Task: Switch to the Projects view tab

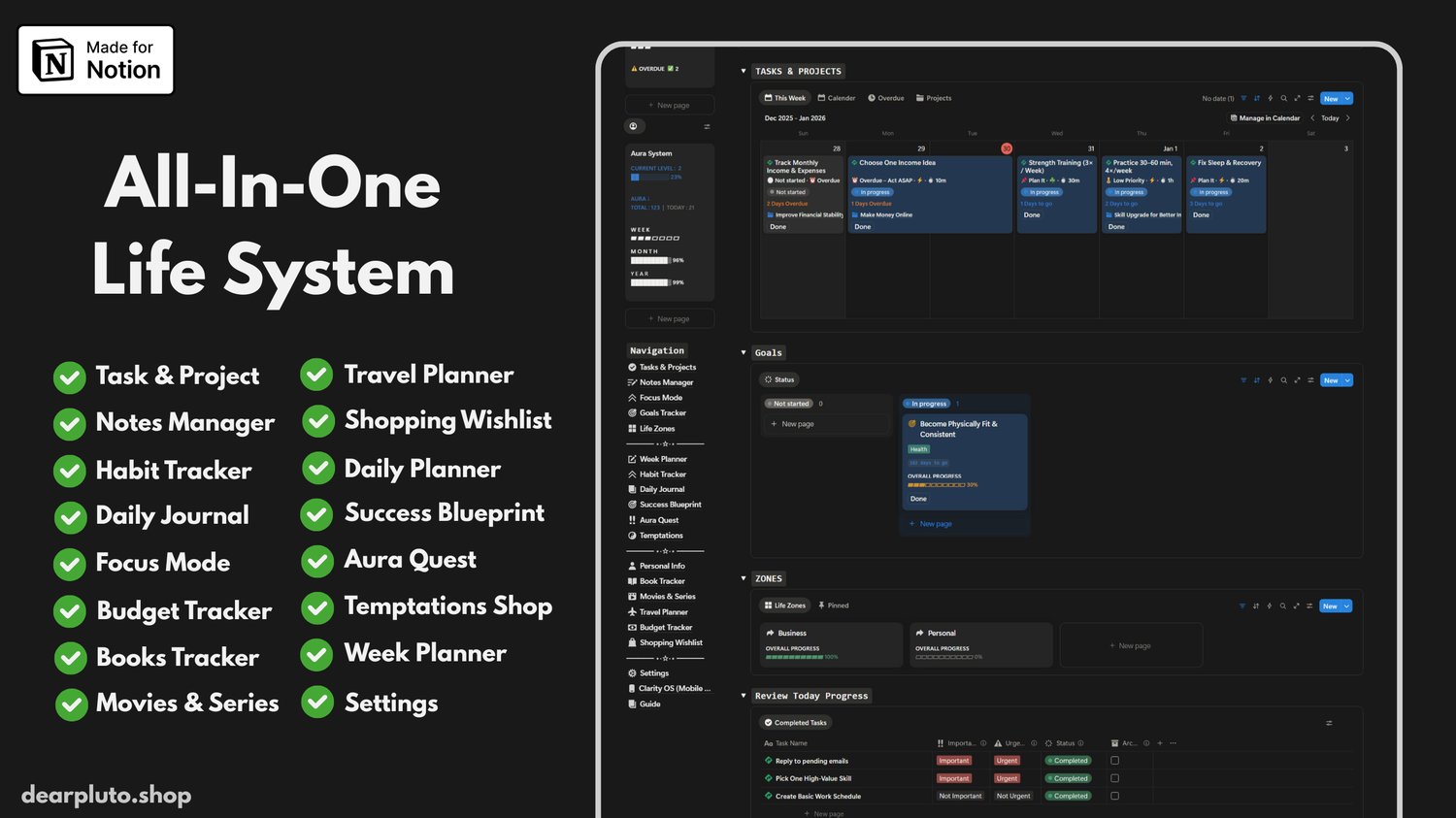Action: click(934, 98)
